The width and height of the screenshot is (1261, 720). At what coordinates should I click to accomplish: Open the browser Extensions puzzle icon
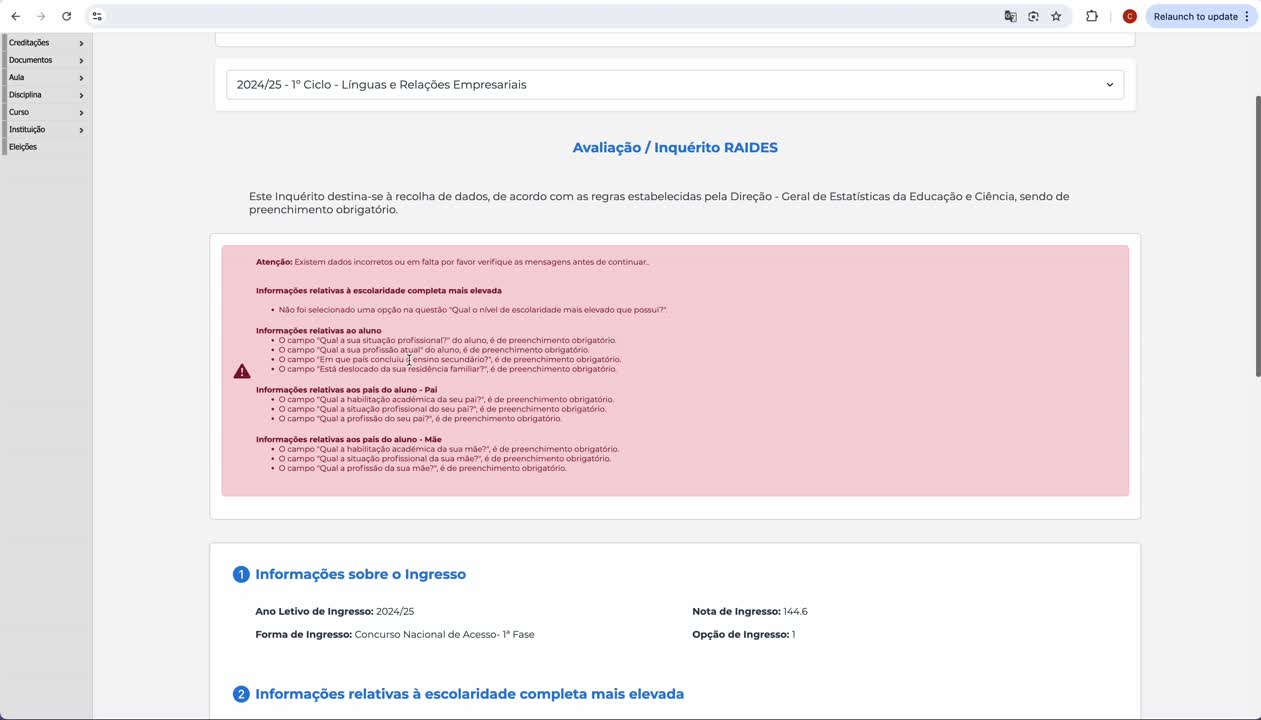click(x=1091, y=16)
